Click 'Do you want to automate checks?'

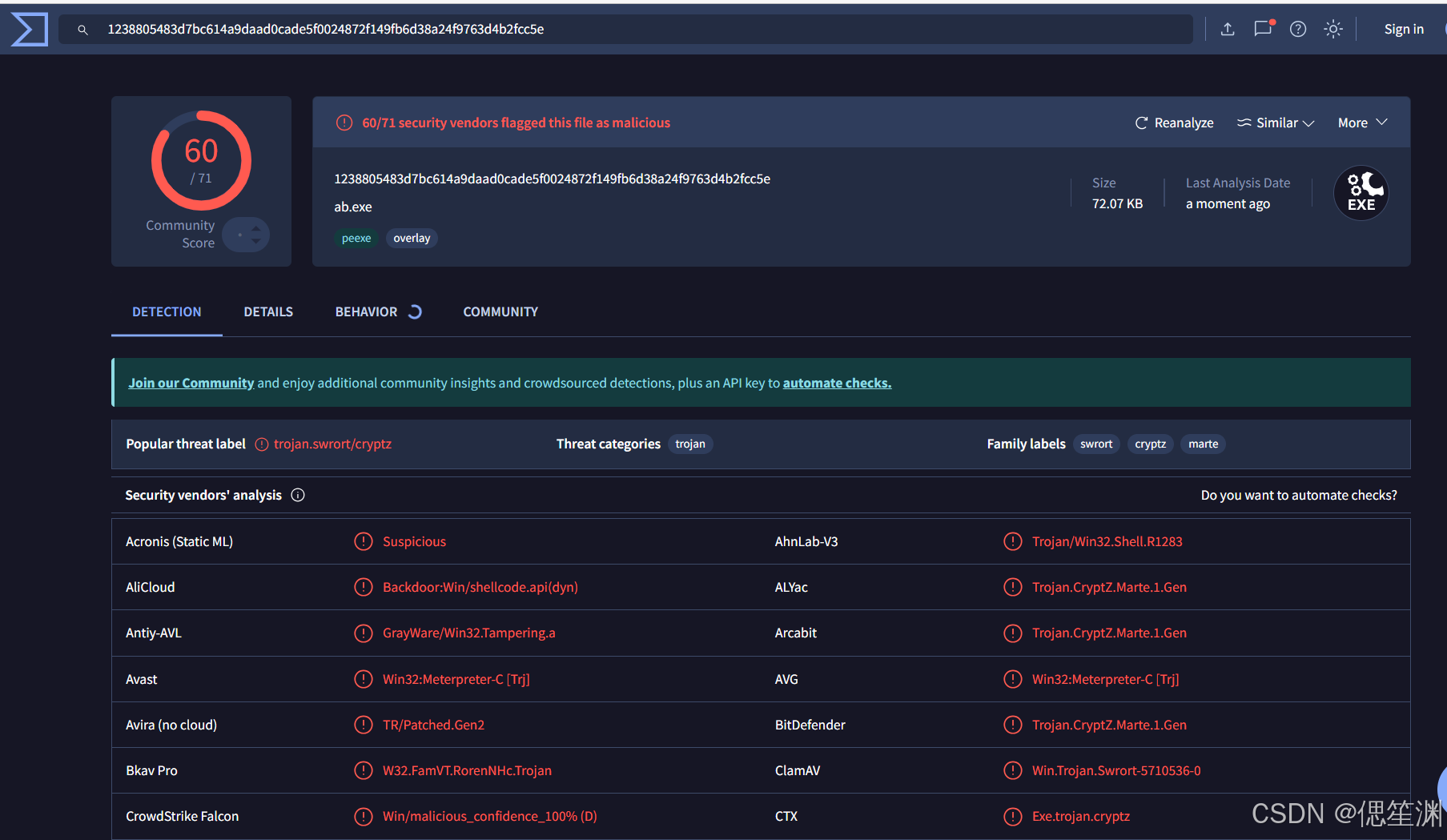(1299, 495)
